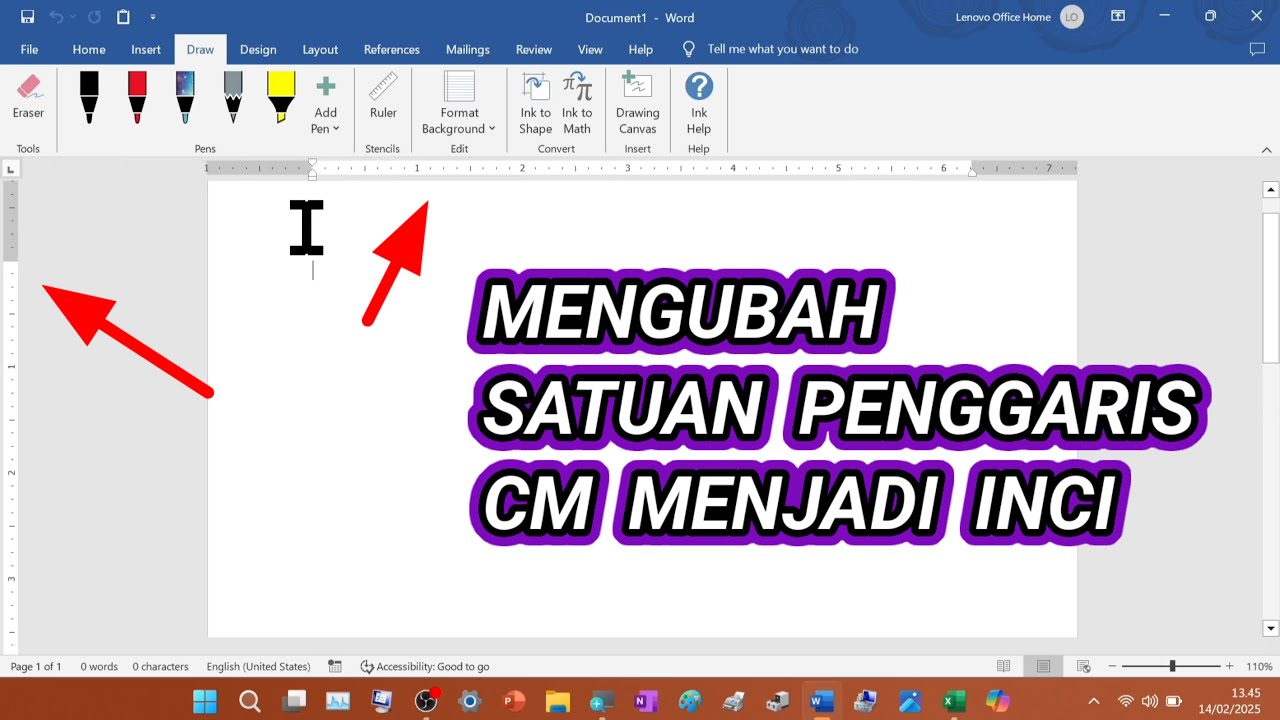Open the Add Pen dropdown
Image resolution: width=1280 pixels, height=720 pixels.
325,106
